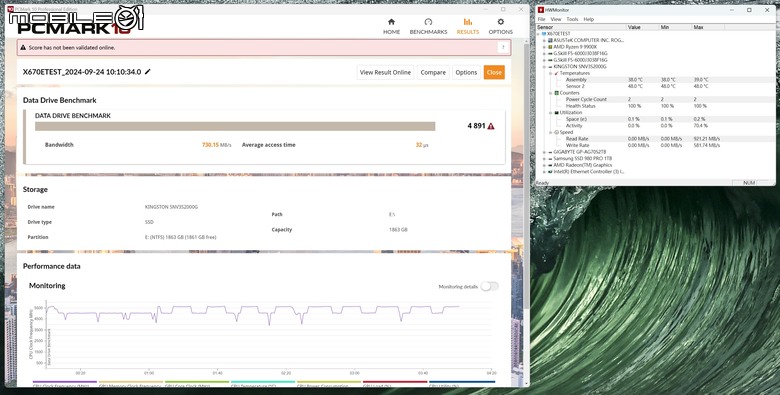Click the red legend bar below the chart

[x=395, y=382]
